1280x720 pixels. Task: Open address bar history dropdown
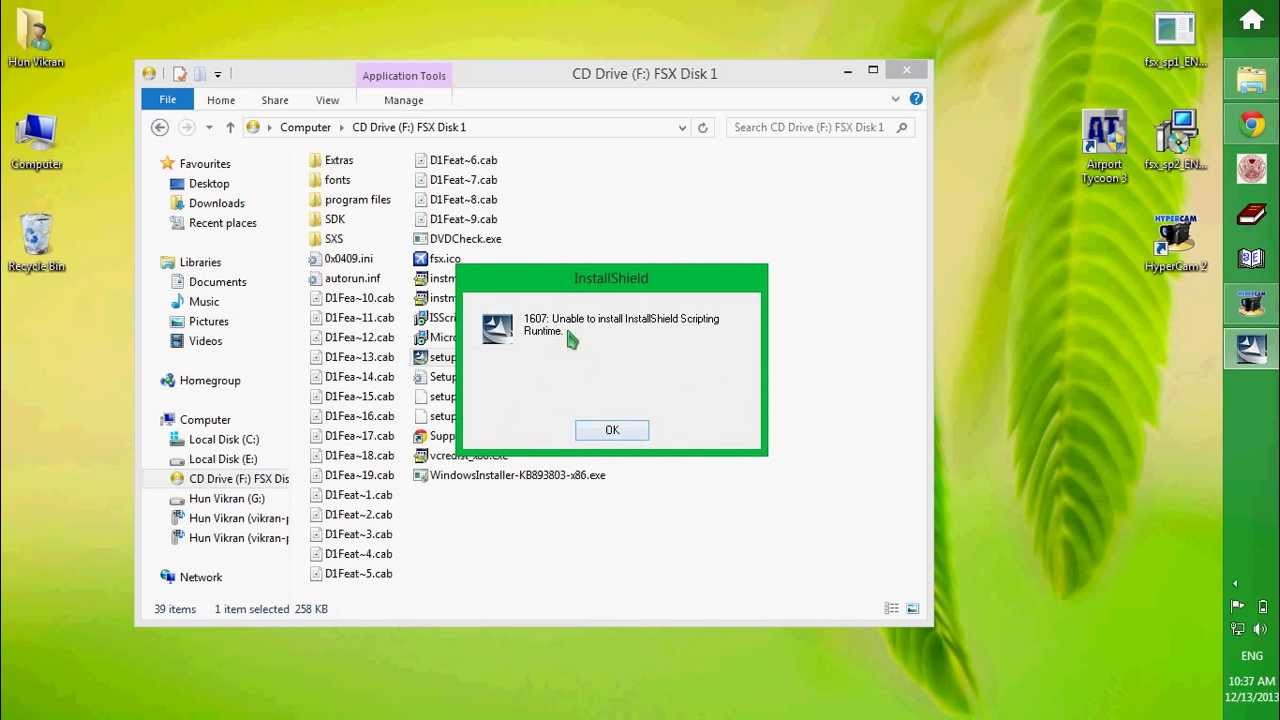[682, 128]
